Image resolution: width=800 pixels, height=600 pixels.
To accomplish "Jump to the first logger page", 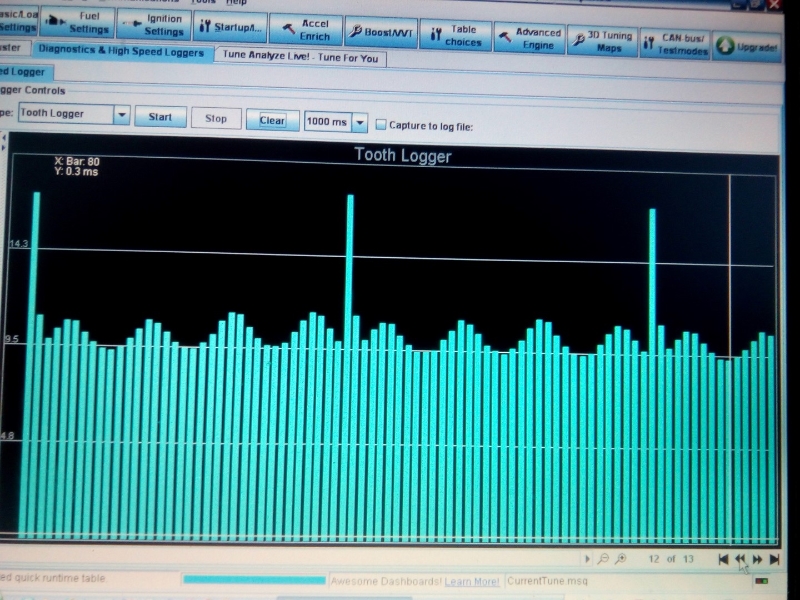I will 723,559.
